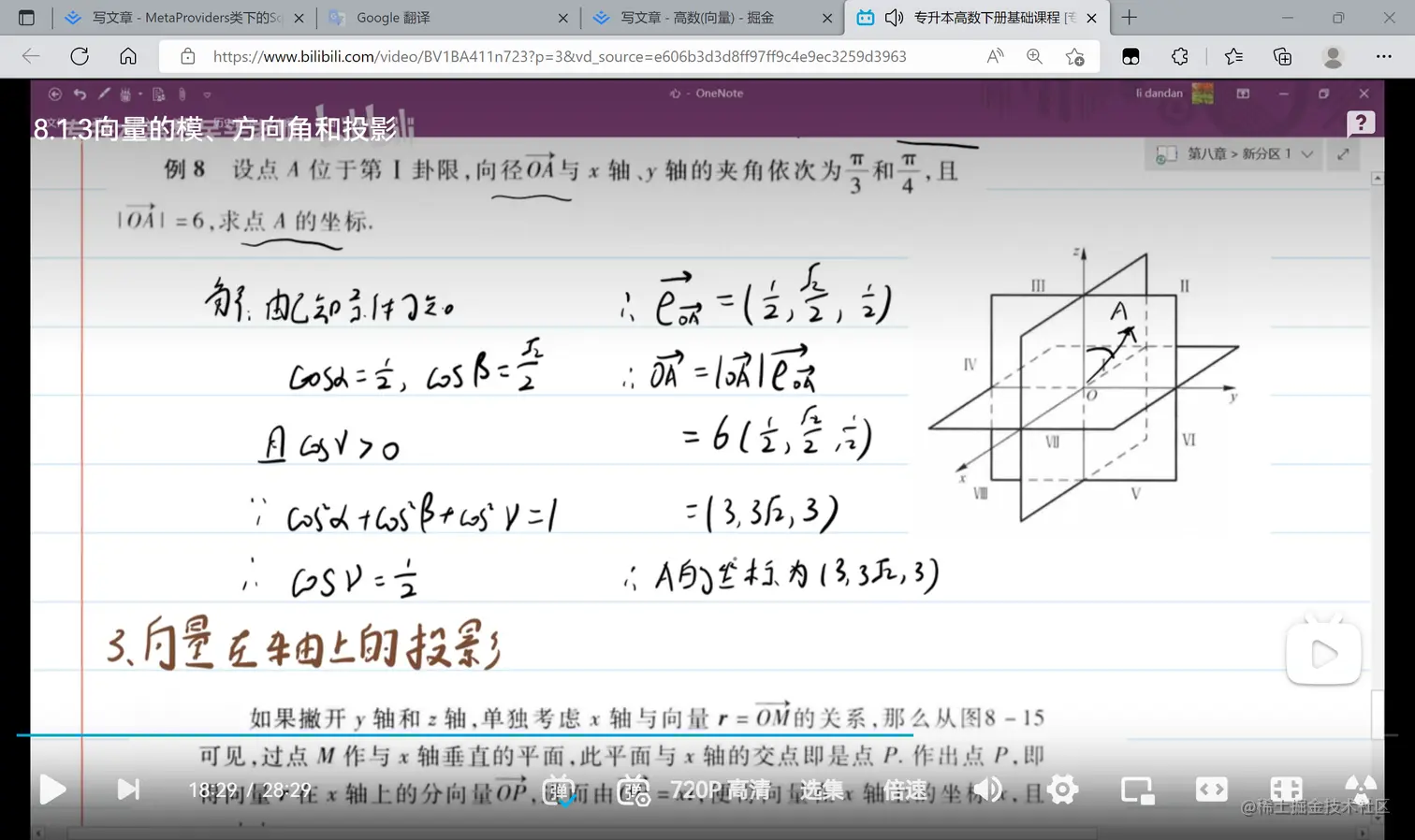Enter full screen mode
This screenshot has width=1415, height=840.
point(1360,790)
